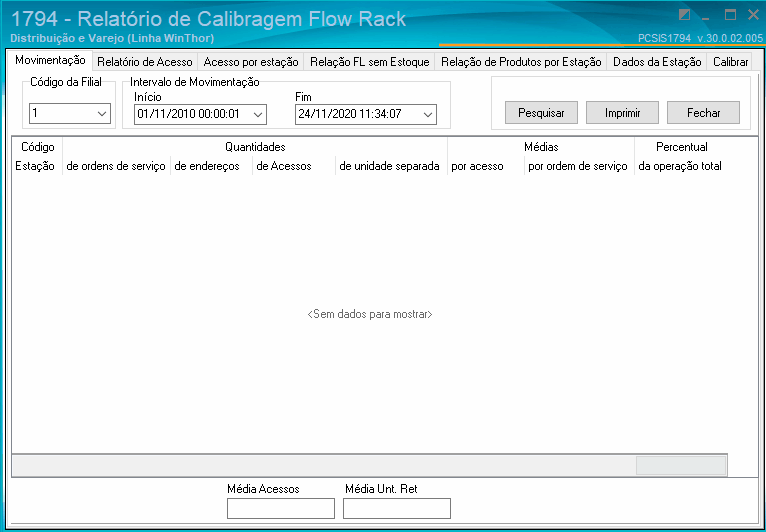Click the 'de ordens de serviço' column header
Viewport: 766px width, 532px height.
point(116,166)
